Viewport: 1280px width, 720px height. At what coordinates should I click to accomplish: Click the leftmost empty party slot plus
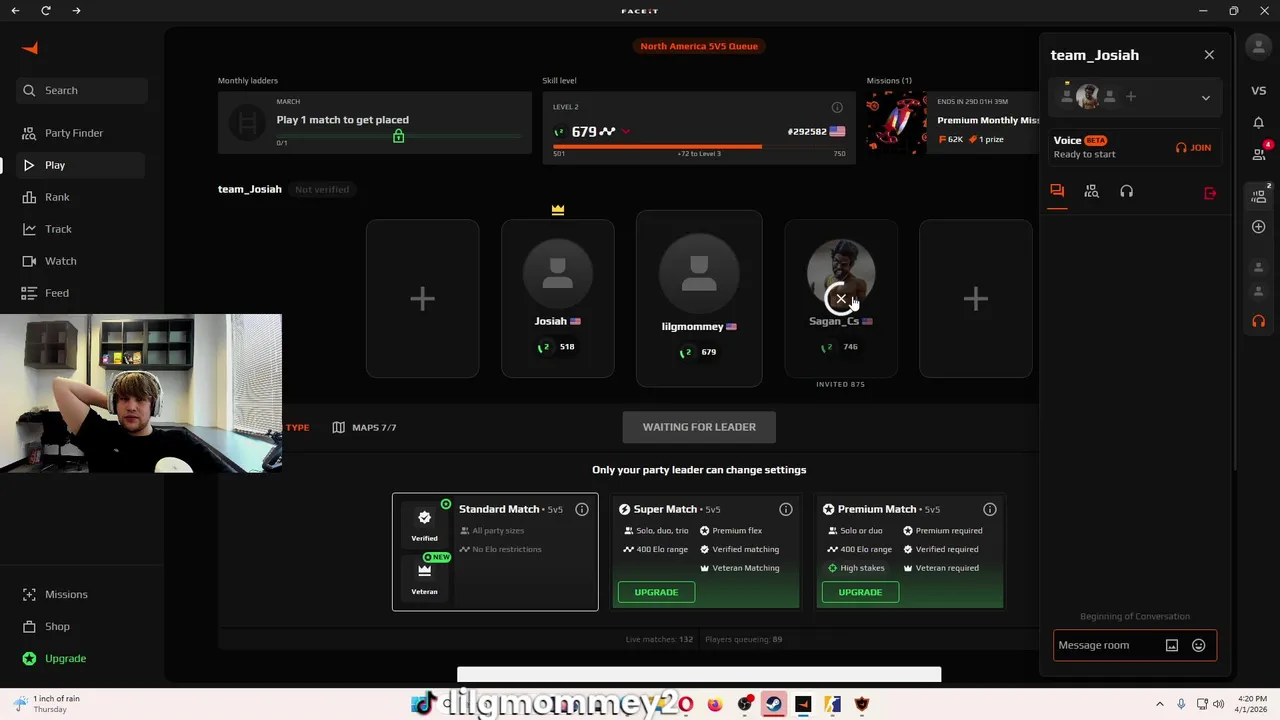[422, 299]
